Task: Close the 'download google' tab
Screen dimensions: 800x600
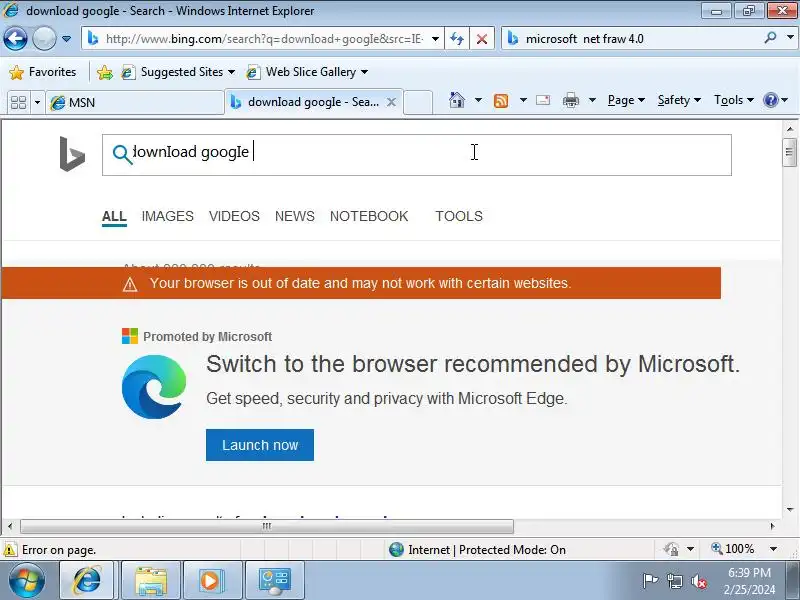Action: [x=391, y=102]
